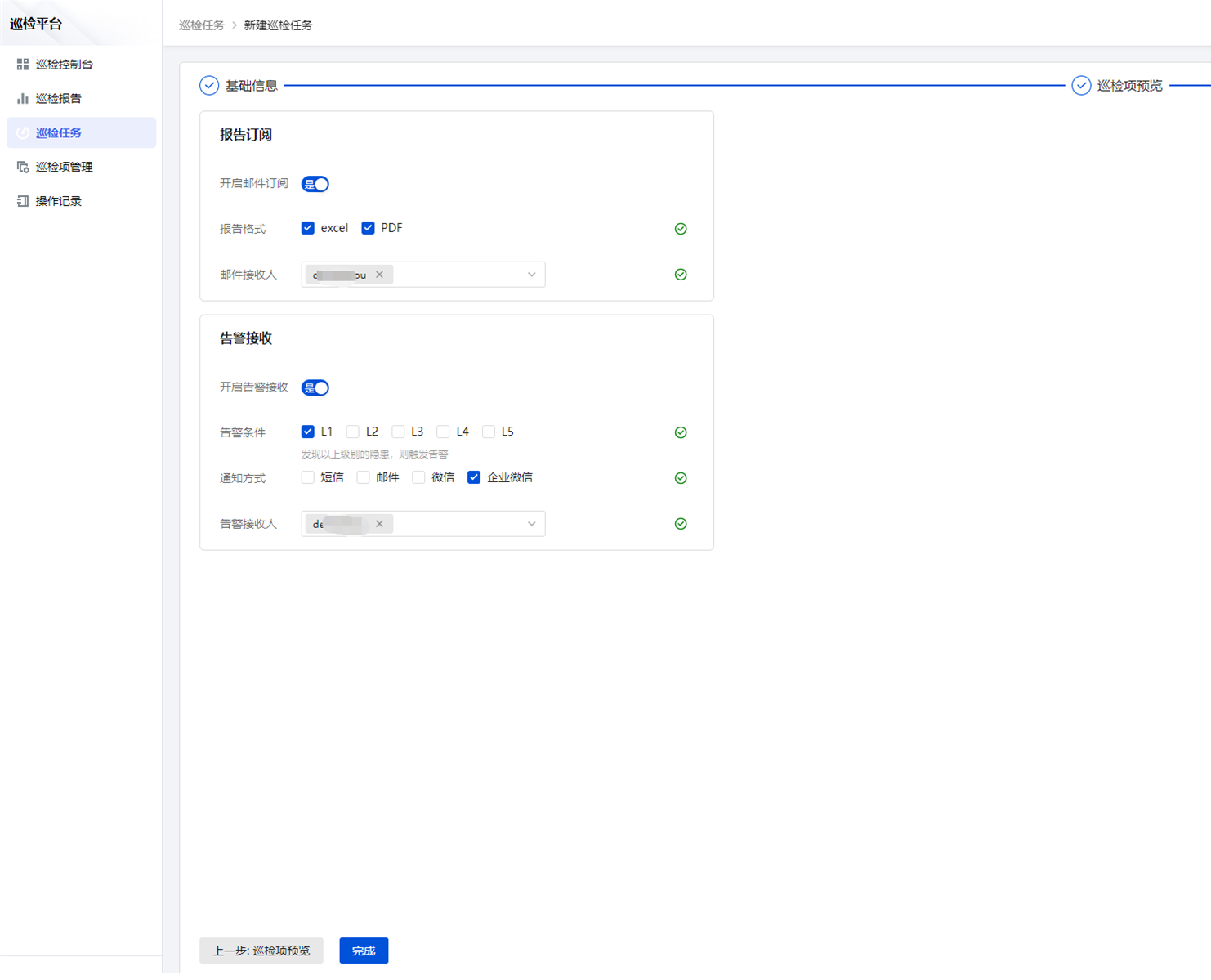Click green validation check beside 报告格式
1211x980 pixels.
681,229
